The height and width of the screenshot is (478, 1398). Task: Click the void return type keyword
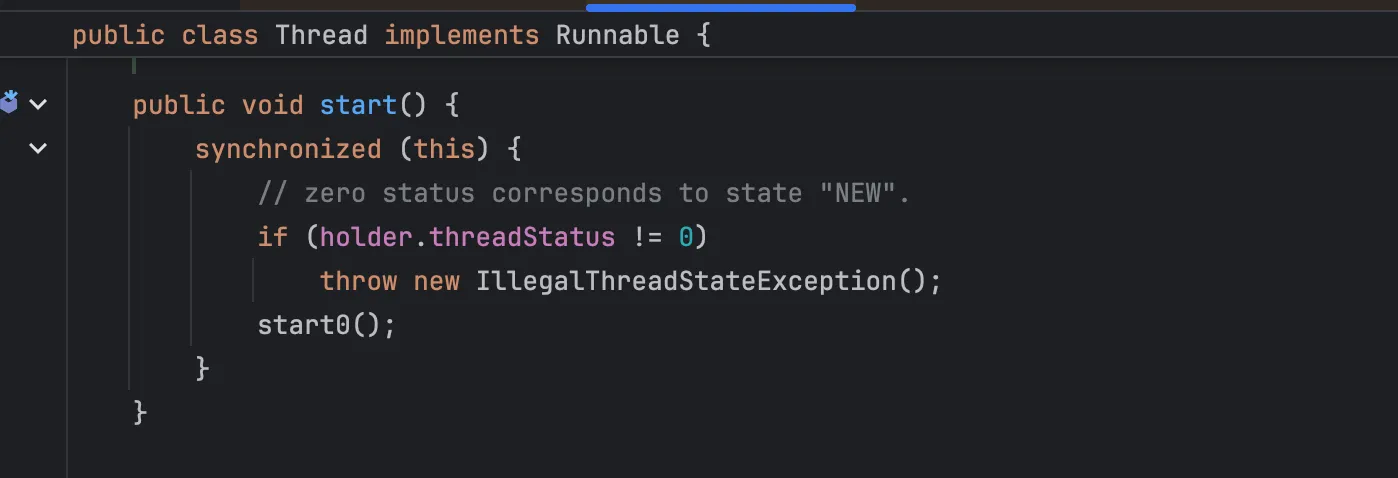coord(273,105)
